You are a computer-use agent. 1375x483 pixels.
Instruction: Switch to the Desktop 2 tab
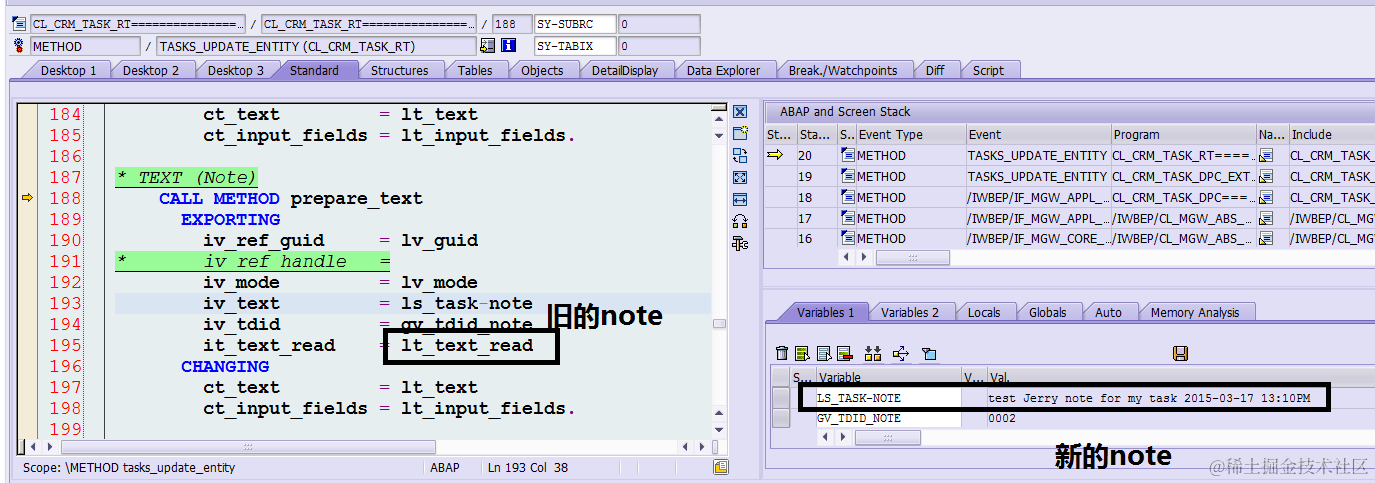pos(151,70)
